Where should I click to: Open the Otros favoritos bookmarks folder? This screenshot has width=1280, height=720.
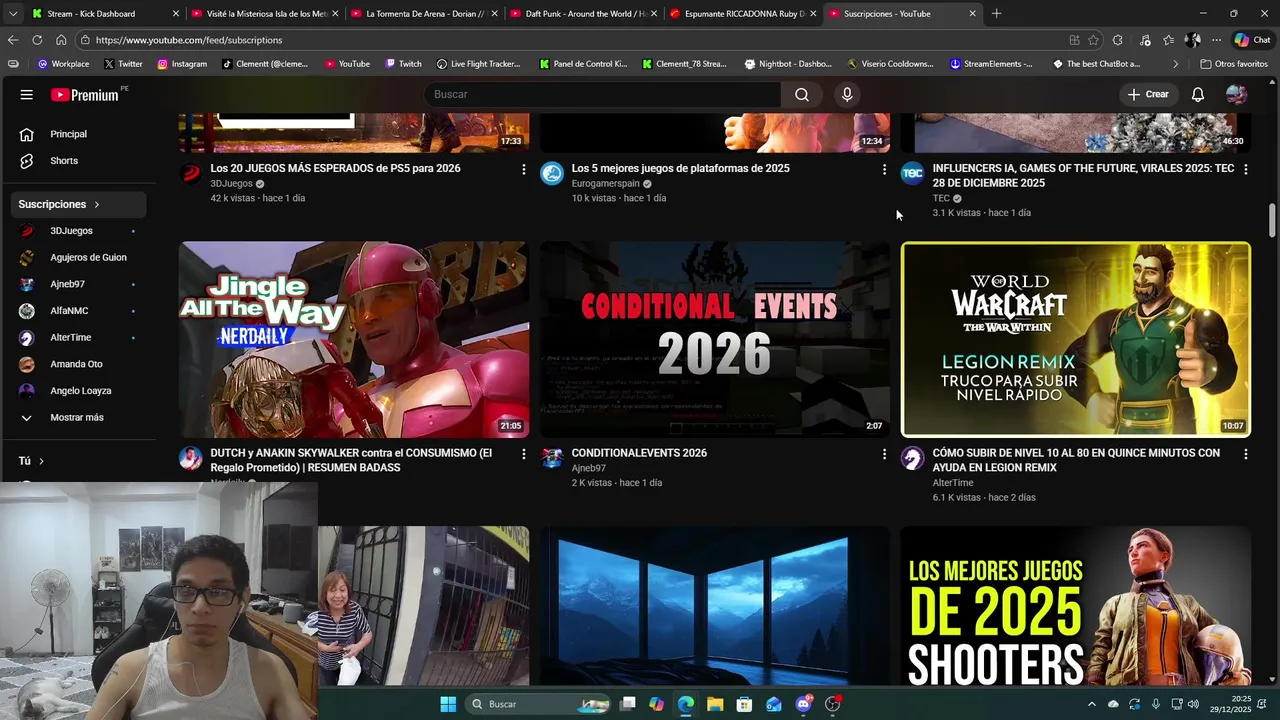[x=1234, y=64]
